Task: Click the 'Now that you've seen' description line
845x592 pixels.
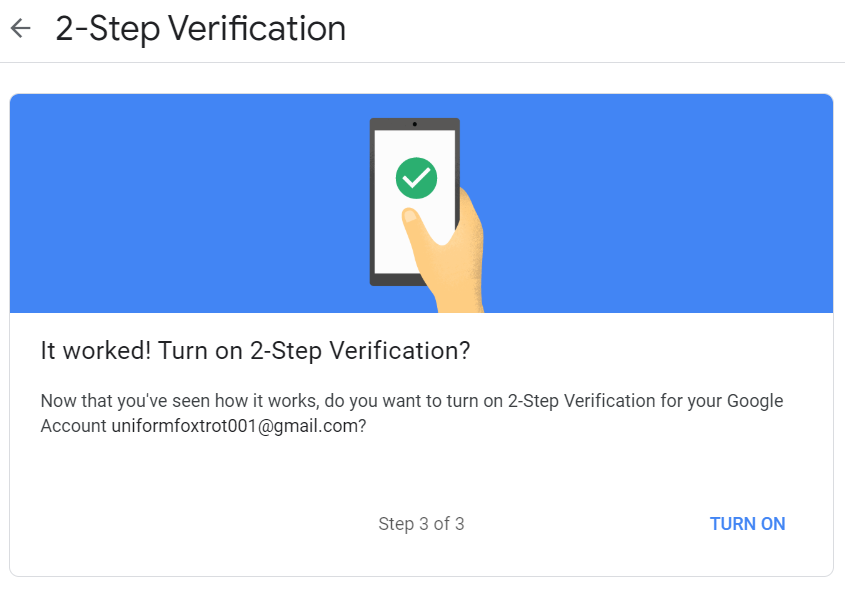Action: coord(412,401)
